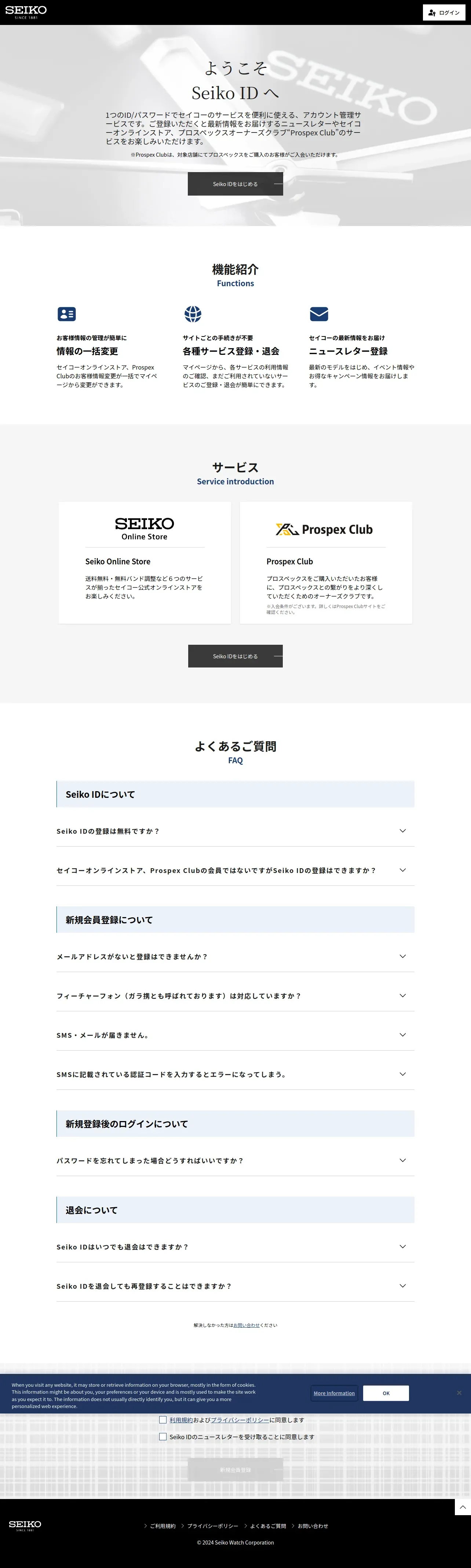Click the 退会について section header
Viewport: 471px width, 1568px height.
tap(235, 1210)
